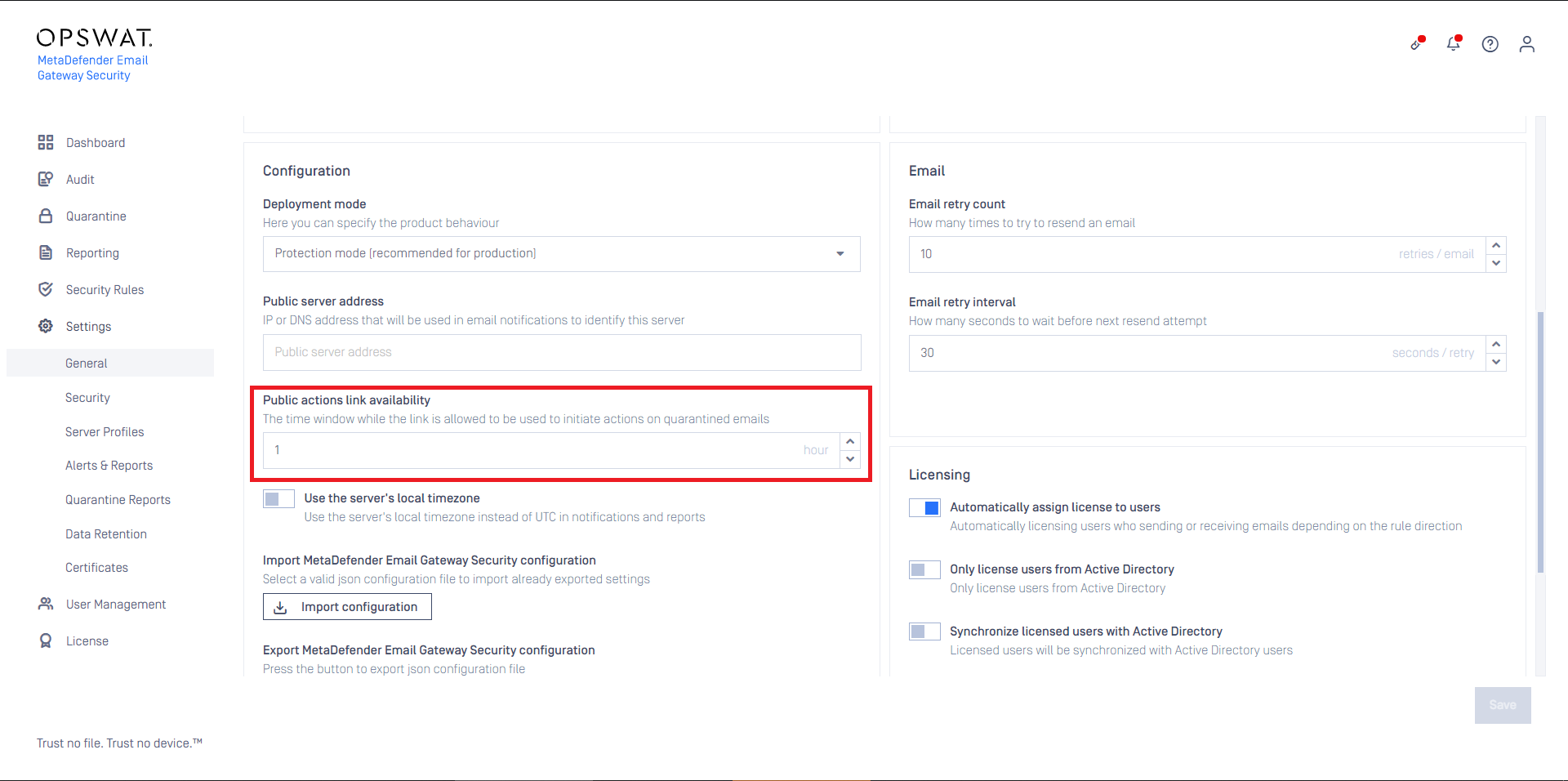1568x781 pixels.
Task: Increase Email retry interval value
Action: (1496, 345)
